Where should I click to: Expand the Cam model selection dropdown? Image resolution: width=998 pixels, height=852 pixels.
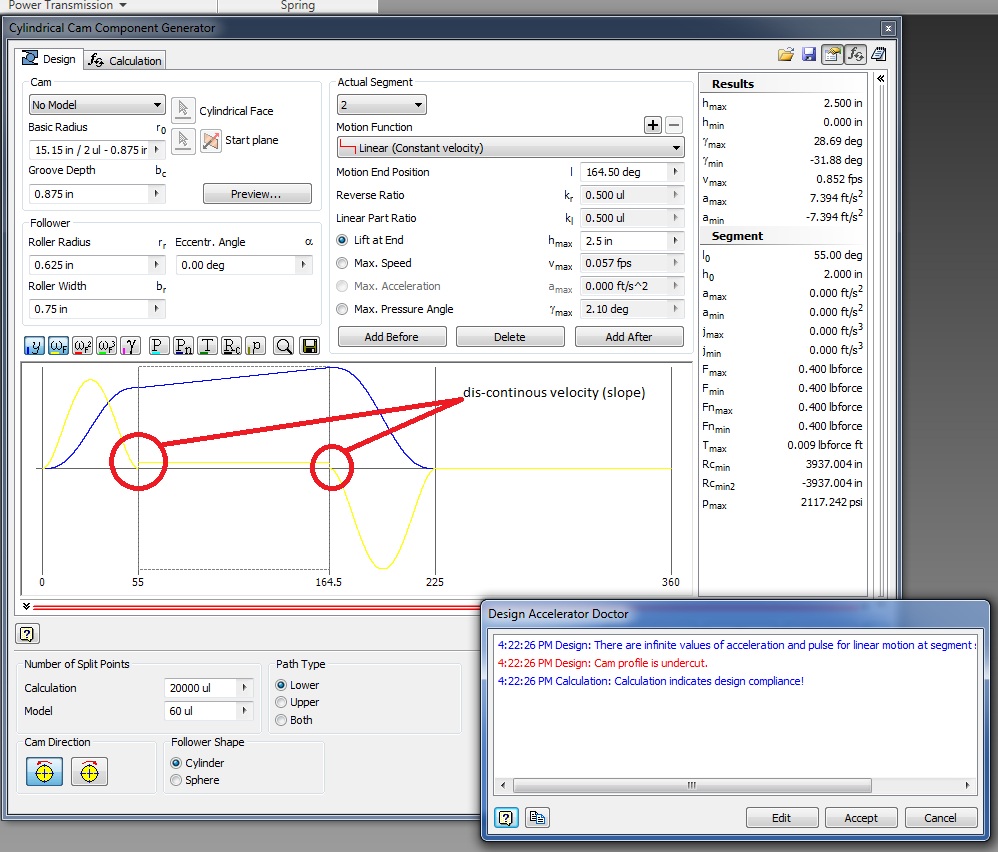(x=158, y=104)
